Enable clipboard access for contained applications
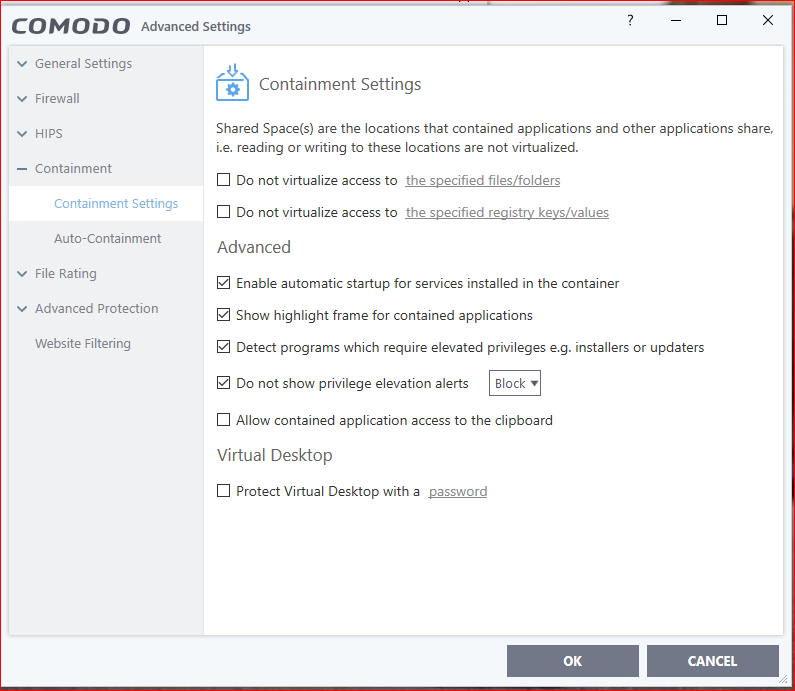 click(x=224, y=420)
